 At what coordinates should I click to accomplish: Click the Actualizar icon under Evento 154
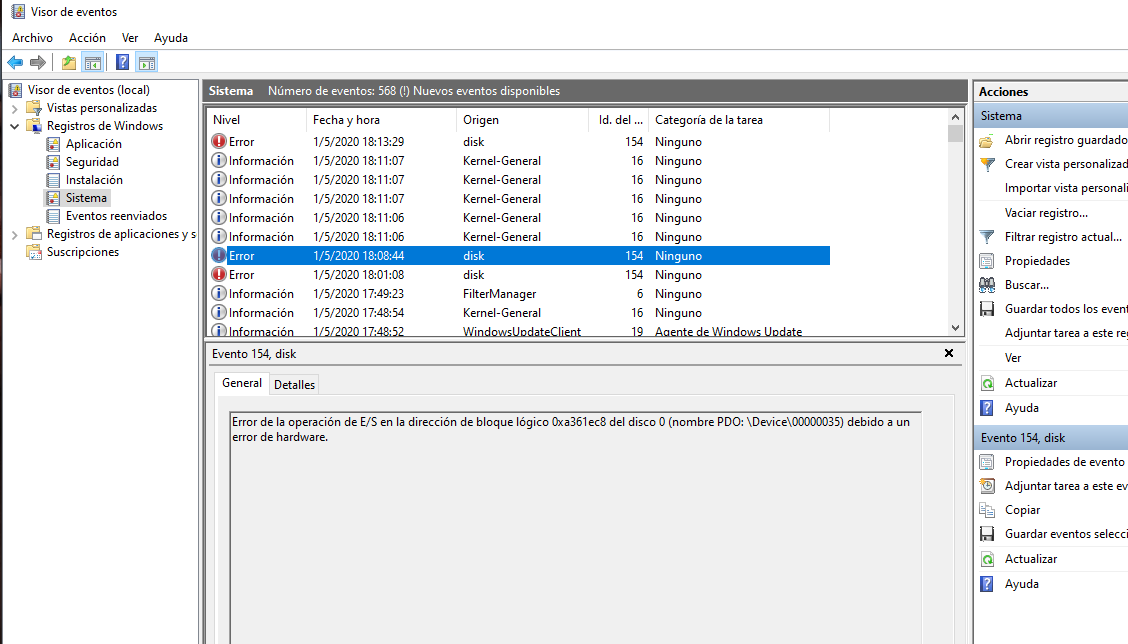click(987, 559)
